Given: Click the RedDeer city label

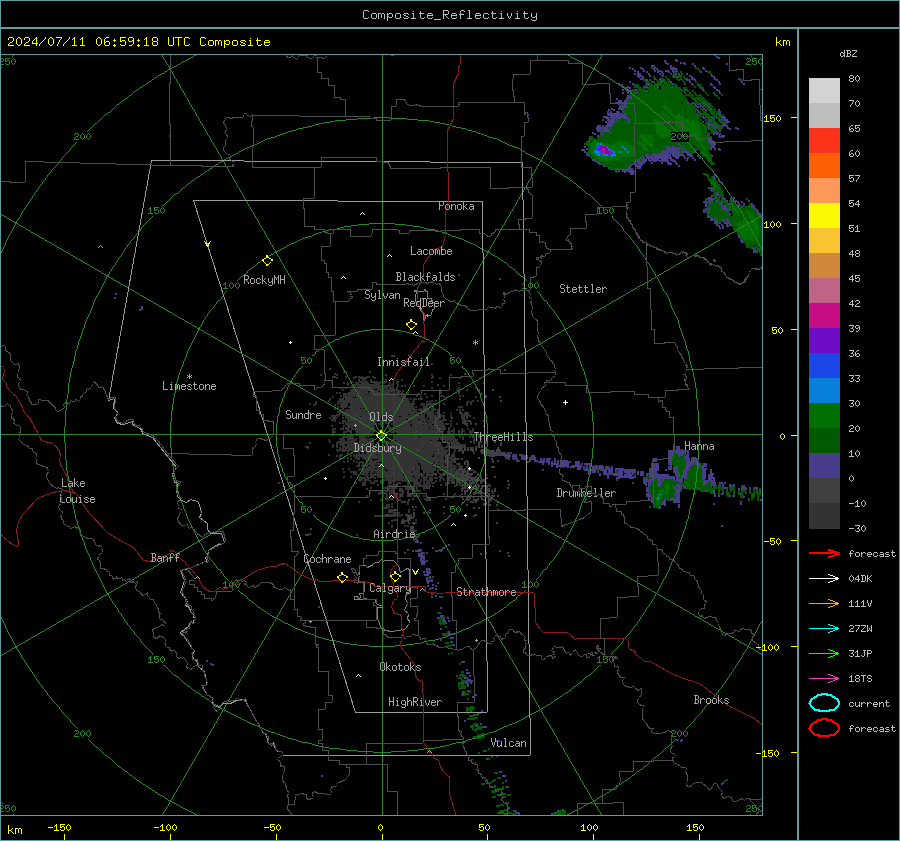Looking at the screenshot, I should 424,303.
